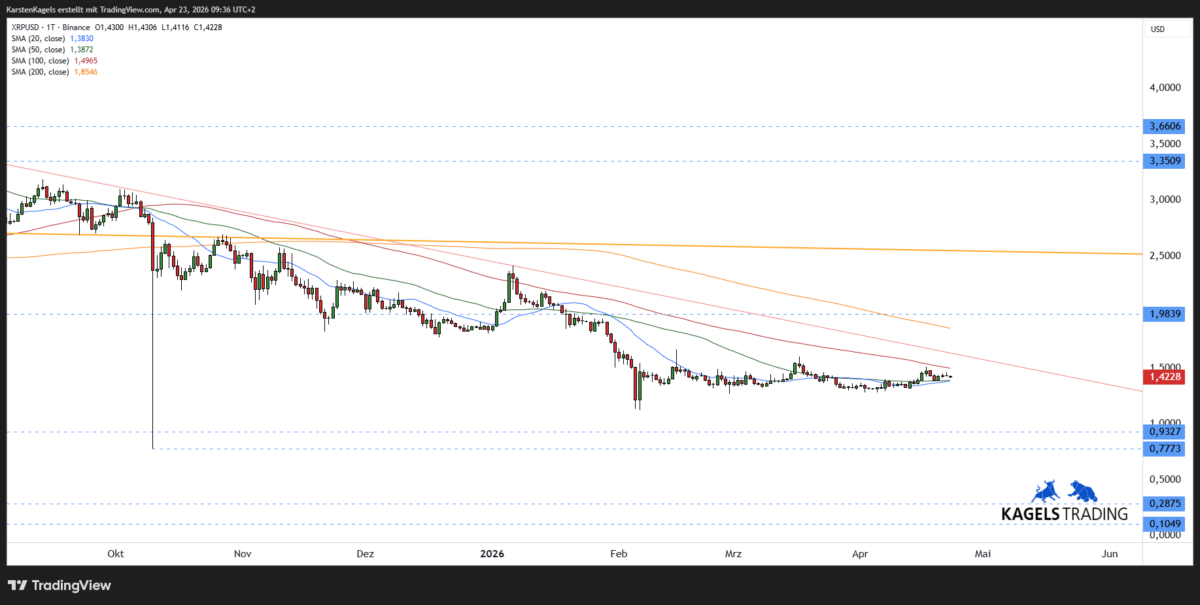Select the SMA (50, close) indicator legend
Image resolution: width=1200 pixels, height=605 pixels.
tap(40, 49)
